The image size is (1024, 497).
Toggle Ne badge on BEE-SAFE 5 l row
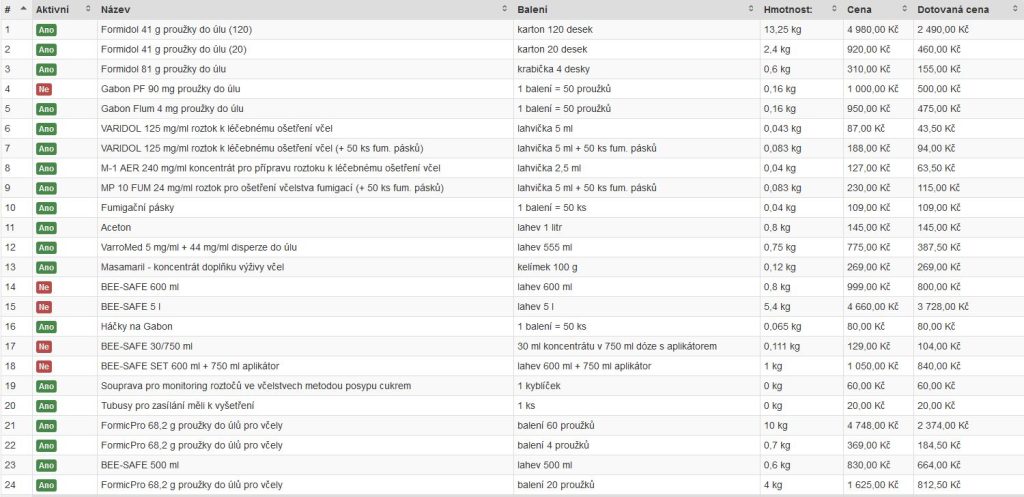click(x=44, y=307)
